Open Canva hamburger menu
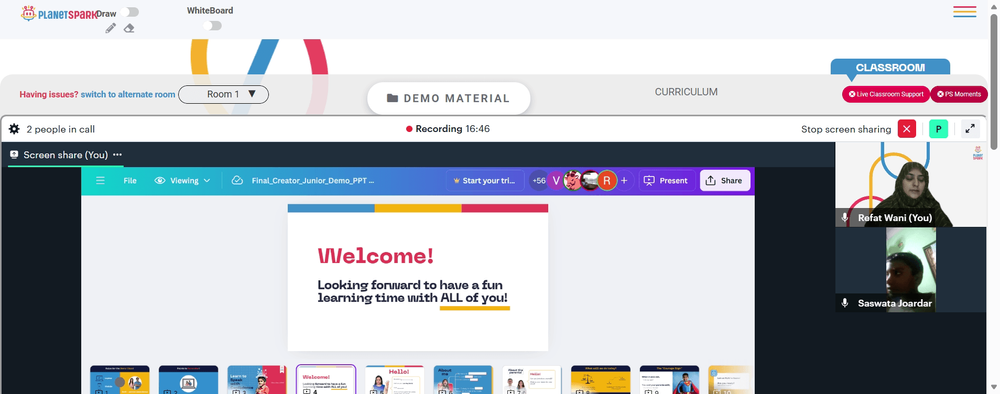 (x=100, y=180)
